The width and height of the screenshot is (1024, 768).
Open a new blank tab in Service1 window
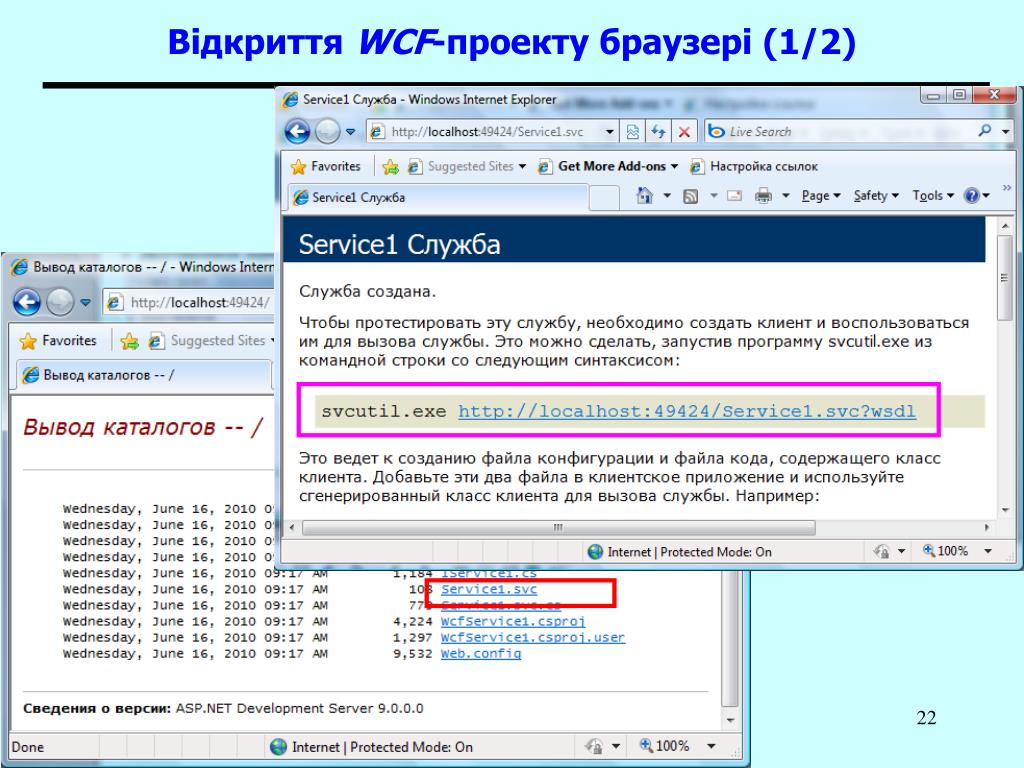(604, 197)
